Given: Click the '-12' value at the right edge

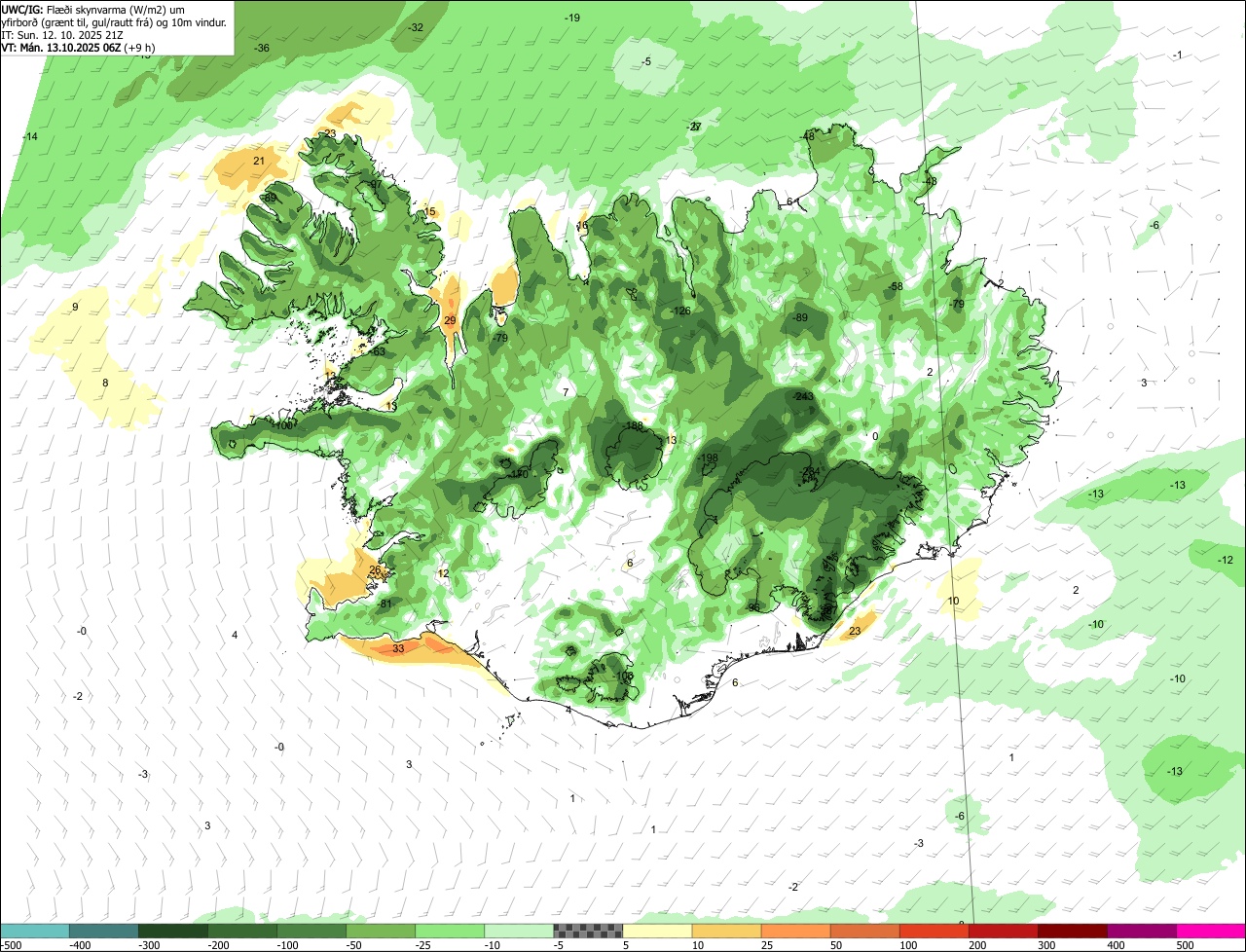Looking at the screenshot, I should pos(1225,560).
